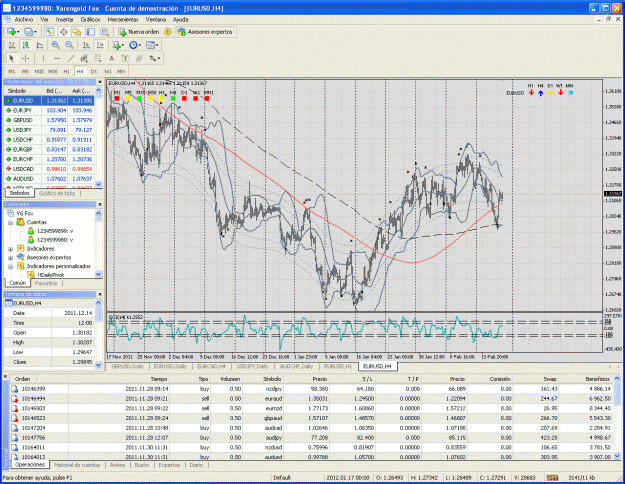Switch chart to bar chart style
The height and width of the screenshot is (484, 625).
(12, 45)
